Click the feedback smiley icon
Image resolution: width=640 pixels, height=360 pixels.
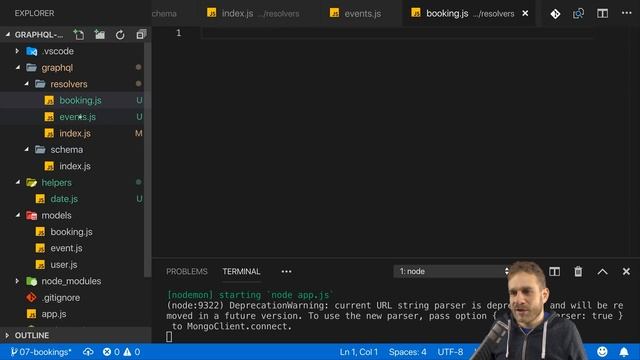pyautogui.click(x=602, y=351)
